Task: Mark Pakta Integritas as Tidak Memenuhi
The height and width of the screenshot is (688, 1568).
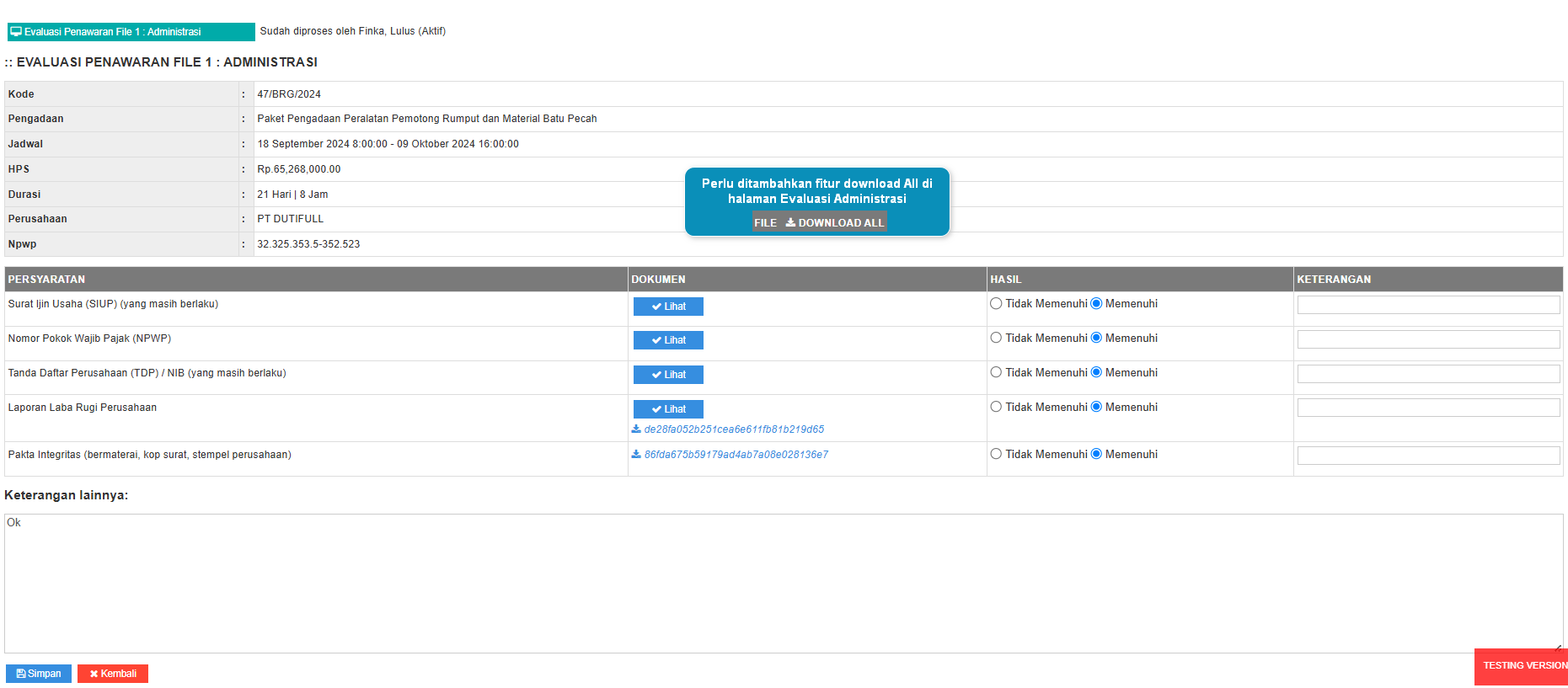Action: [996, 454]
